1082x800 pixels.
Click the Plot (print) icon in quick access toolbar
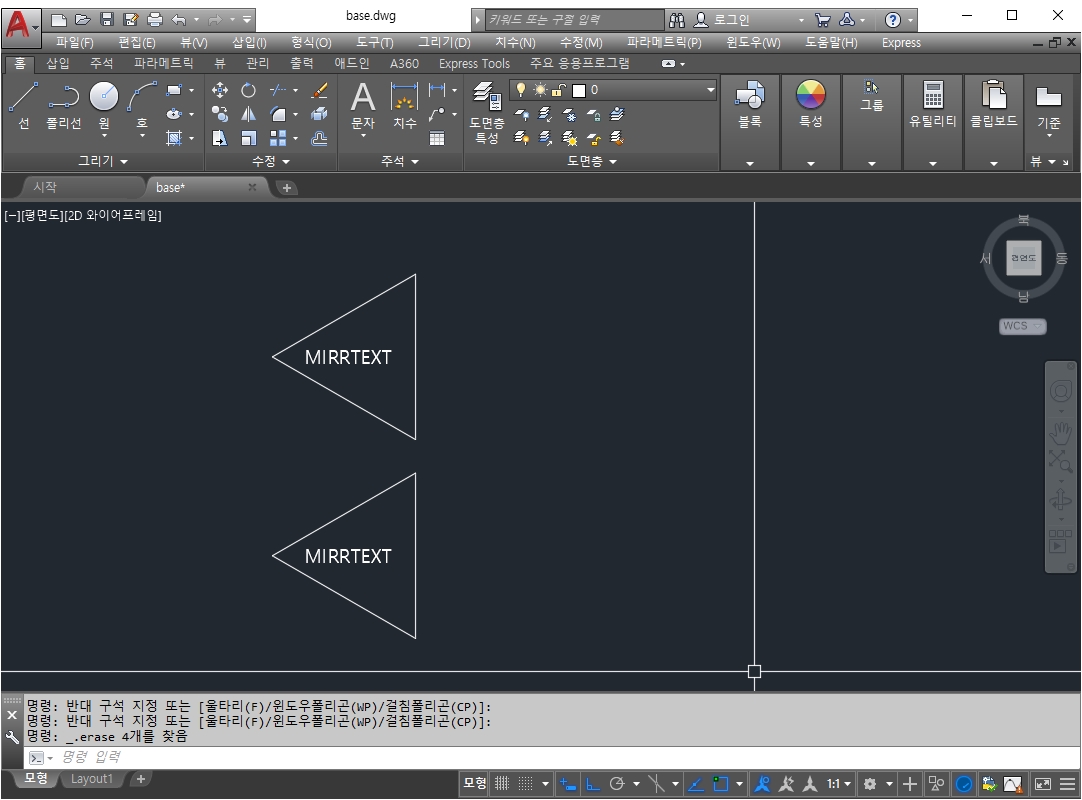click(155, 19)
